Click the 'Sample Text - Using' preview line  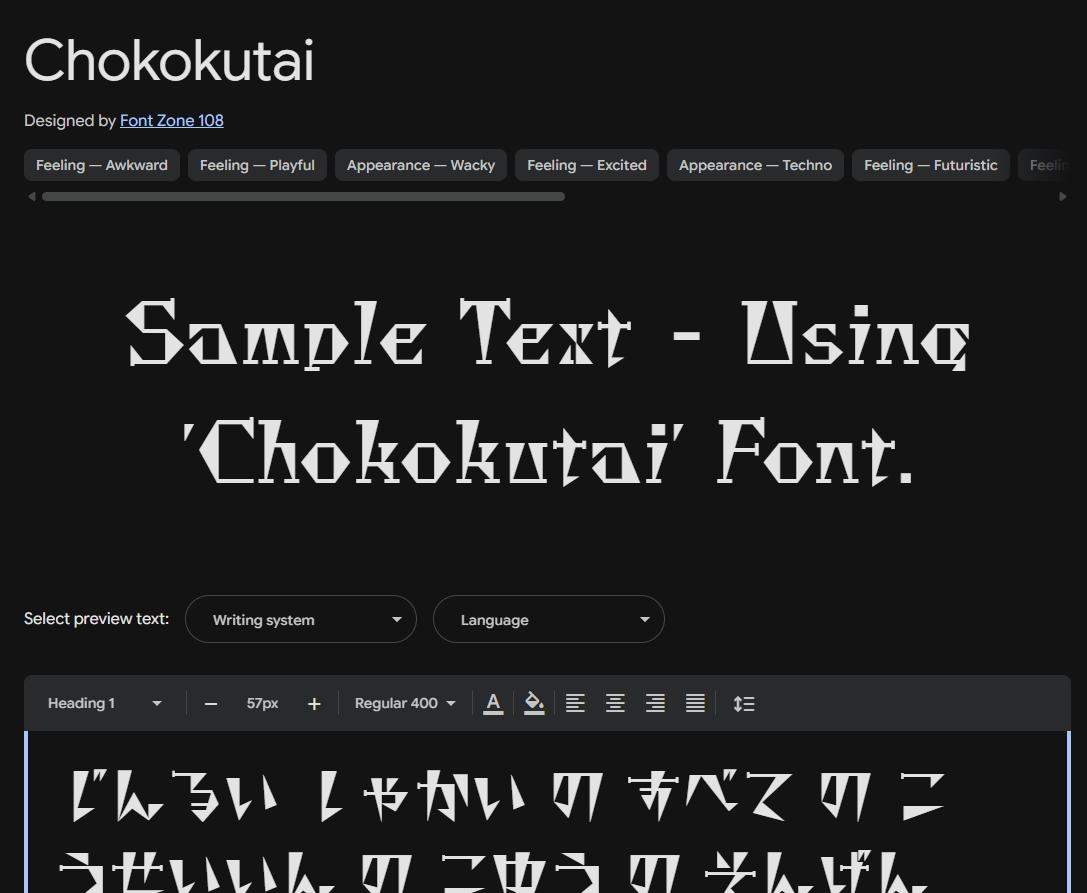[548, 333]
